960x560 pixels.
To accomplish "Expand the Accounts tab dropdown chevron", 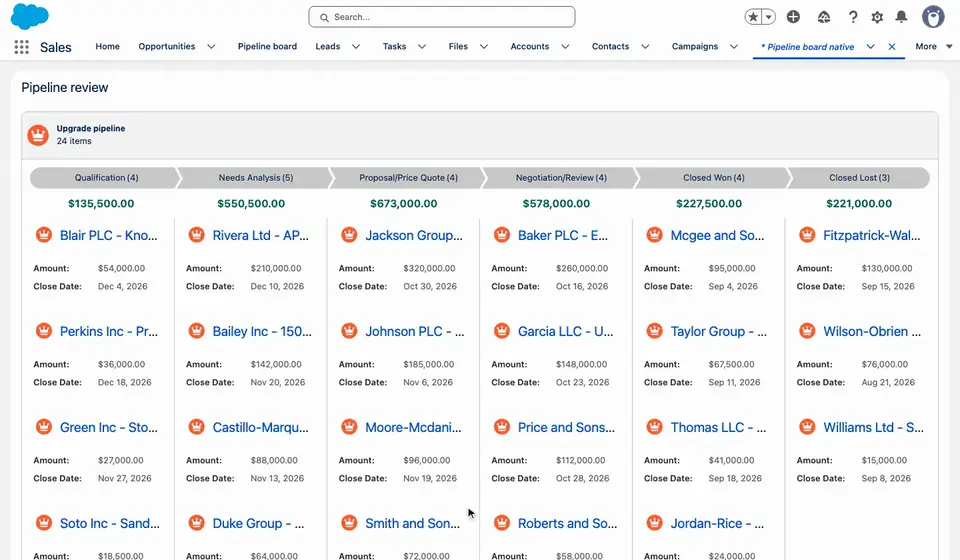I will [565, 47].
